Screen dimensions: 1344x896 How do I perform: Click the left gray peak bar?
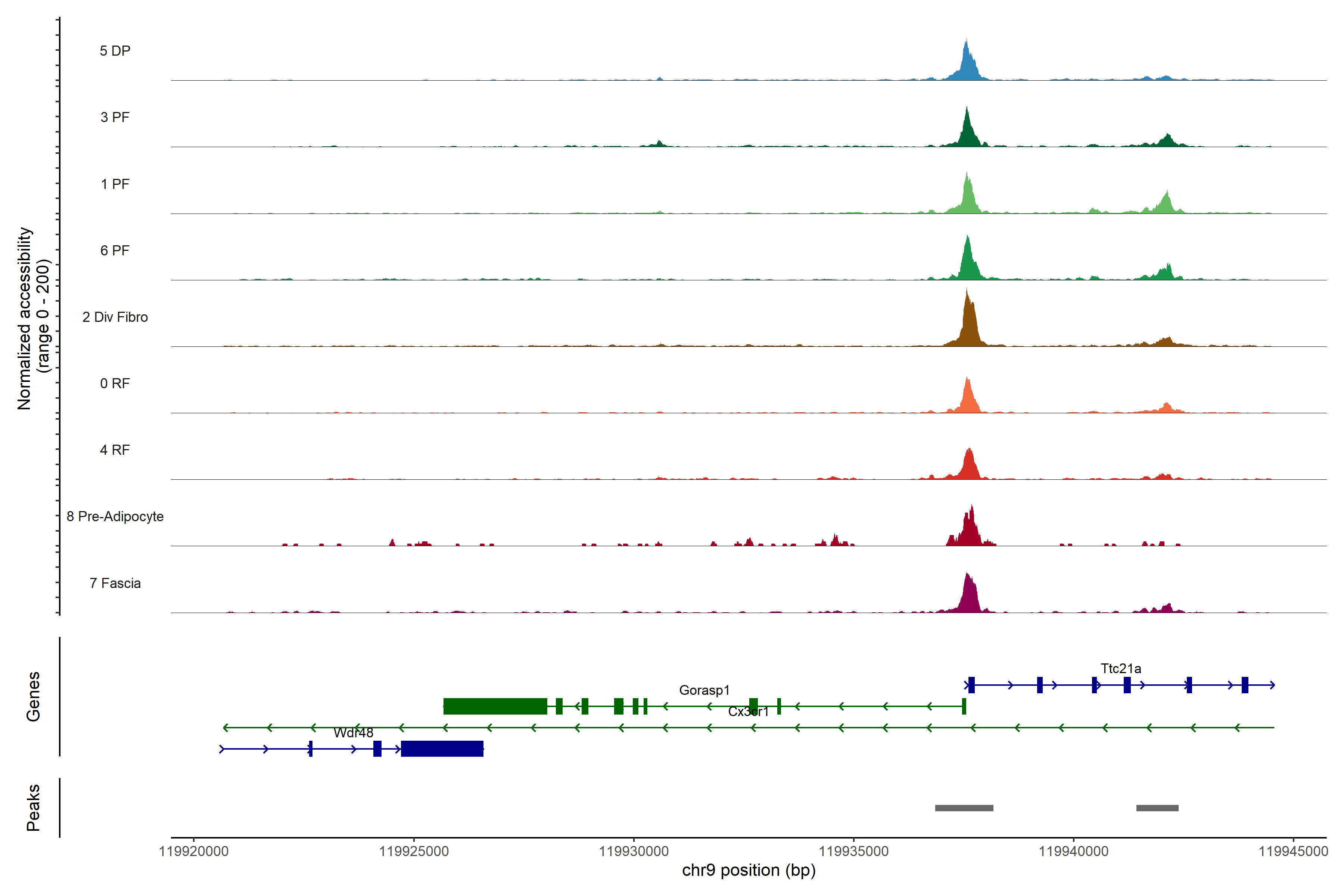(x=964, y=808)
